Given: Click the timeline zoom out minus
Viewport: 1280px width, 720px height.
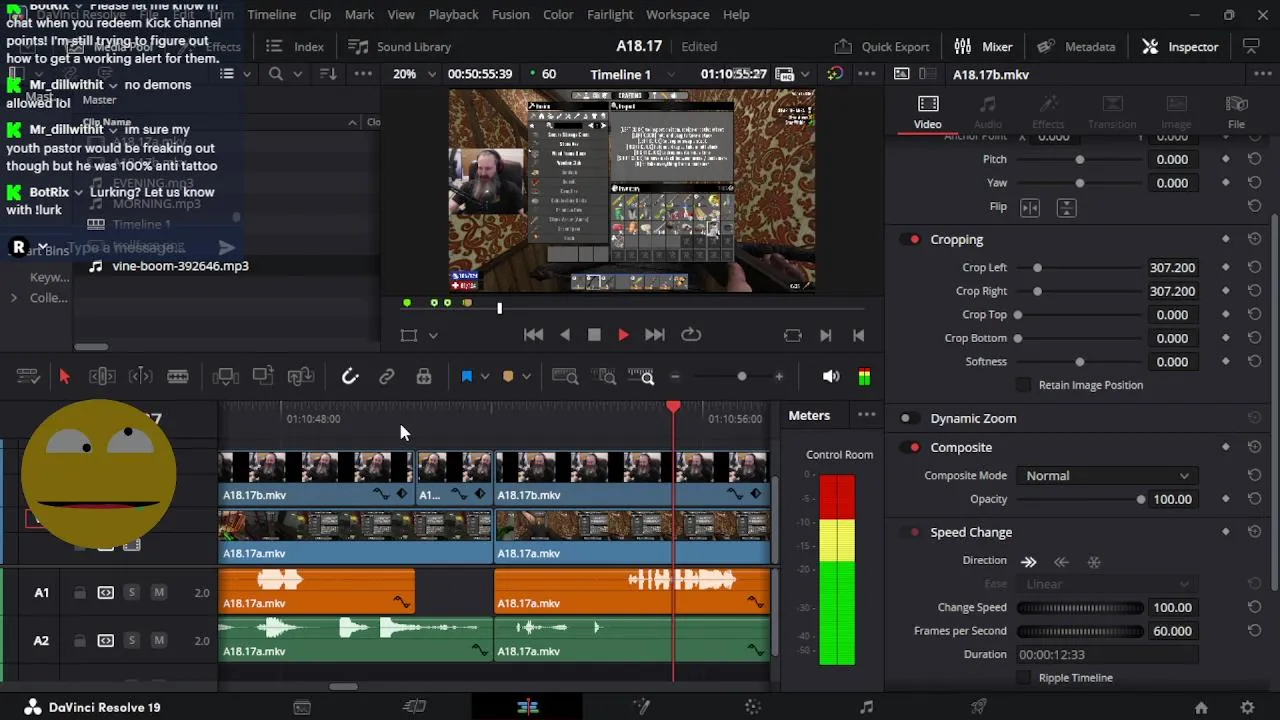Looking at the screenshot, I should coord(675,377).
